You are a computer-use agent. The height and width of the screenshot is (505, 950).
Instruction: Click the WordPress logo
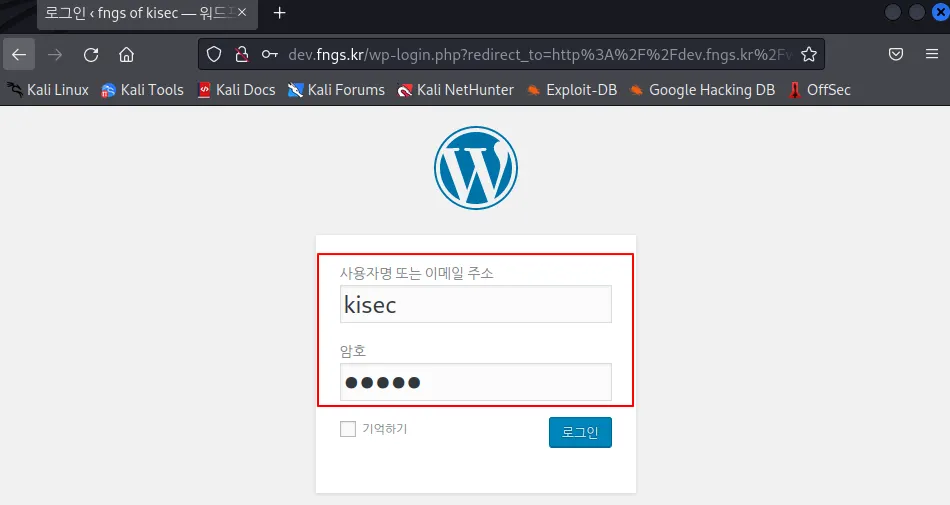[476, 168]
